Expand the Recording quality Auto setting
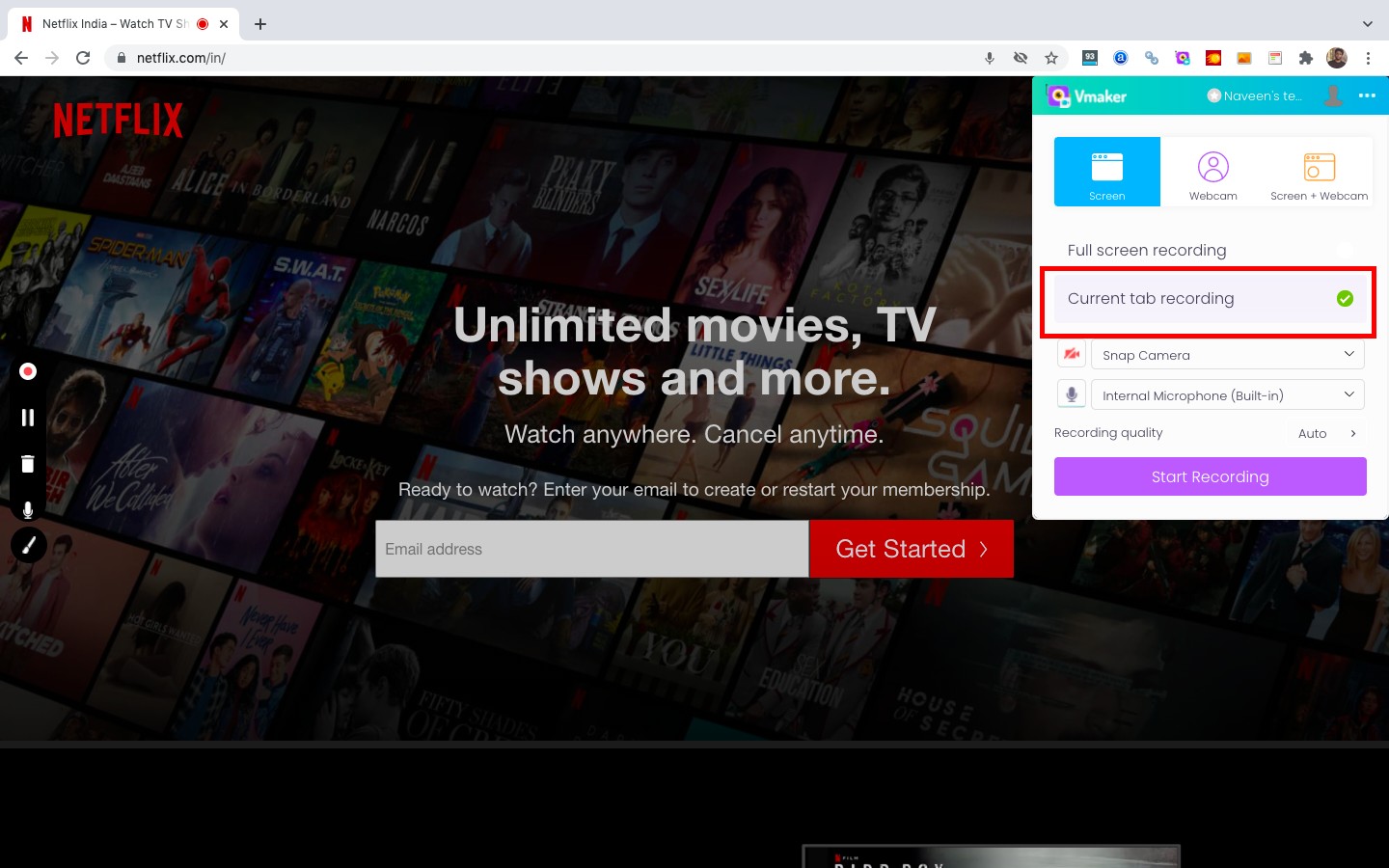1389x868 pixels. point(1326,433)
